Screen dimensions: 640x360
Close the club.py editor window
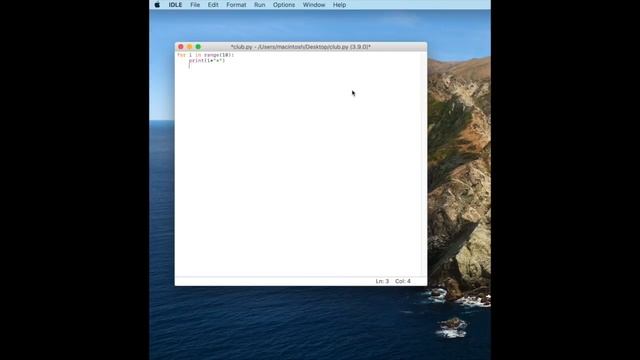tap(181, 47)
